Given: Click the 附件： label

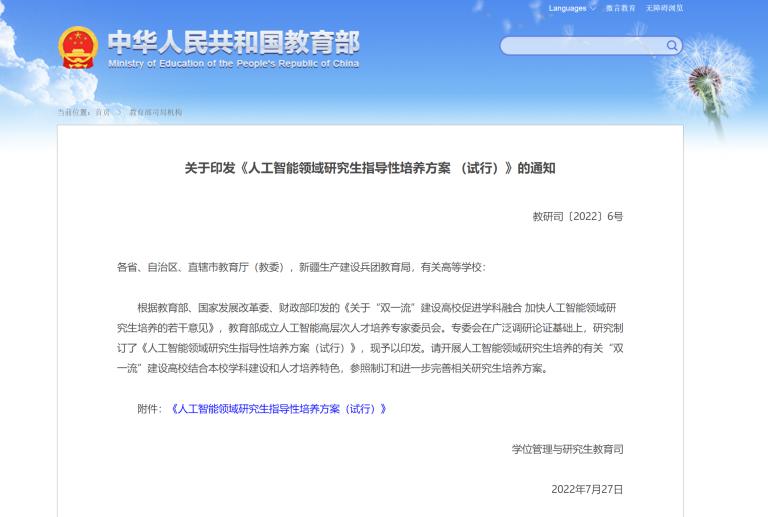Looking at the screenshot, I should click(149, 408).
